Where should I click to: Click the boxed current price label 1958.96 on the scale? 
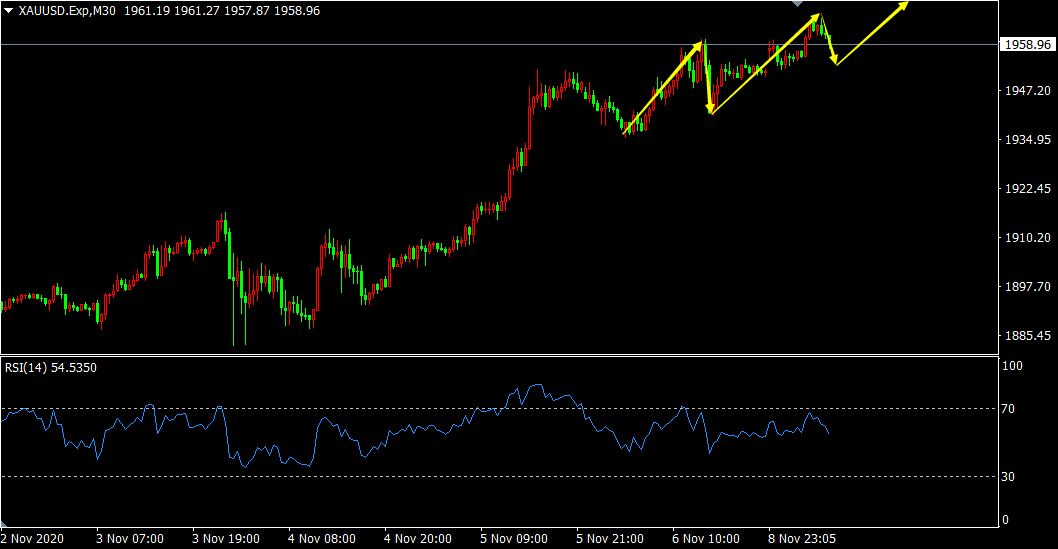point(1028,45)
